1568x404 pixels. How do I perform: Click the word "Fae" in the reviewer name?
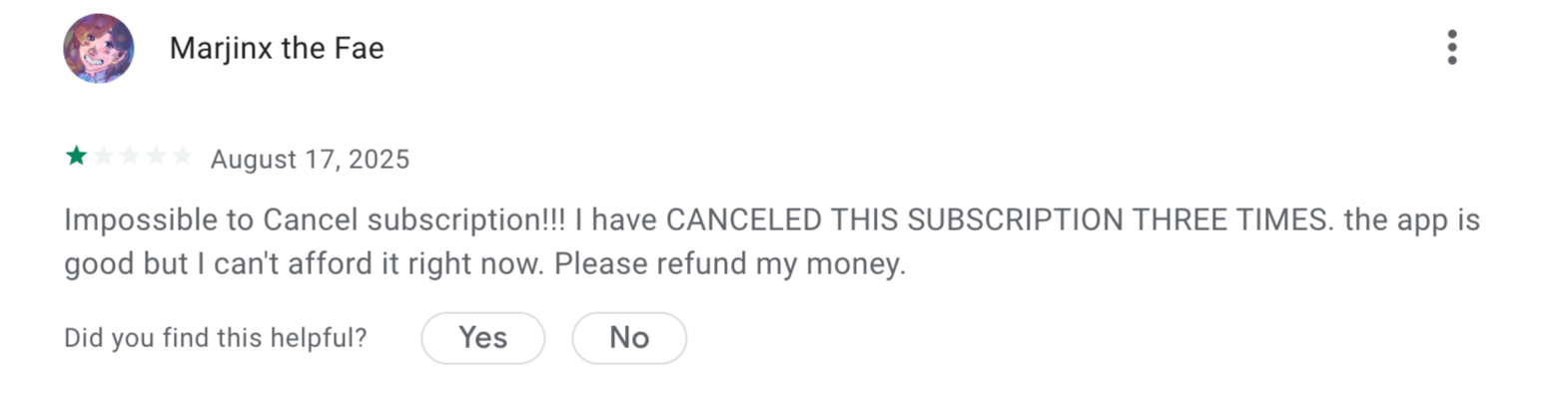coord(359,48)
